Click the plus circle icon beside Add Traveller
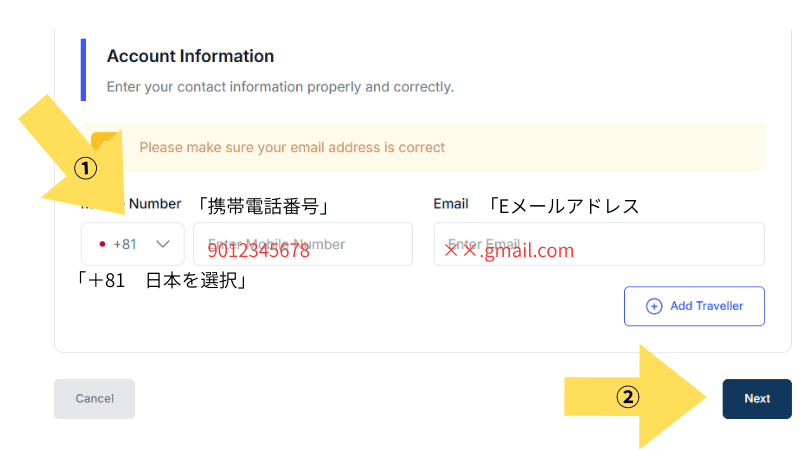Screen dimensions: 800x450 click(654, 306)
